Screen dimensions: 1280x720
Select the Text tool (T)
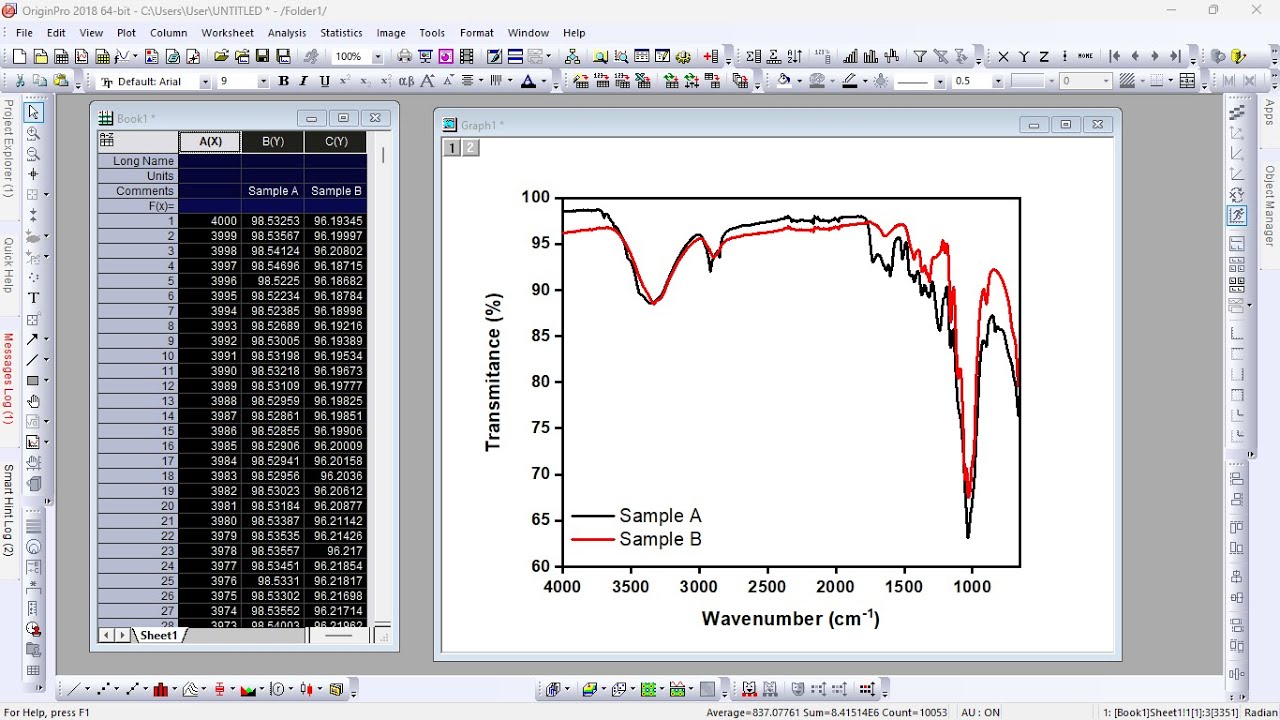coord(33,298)
